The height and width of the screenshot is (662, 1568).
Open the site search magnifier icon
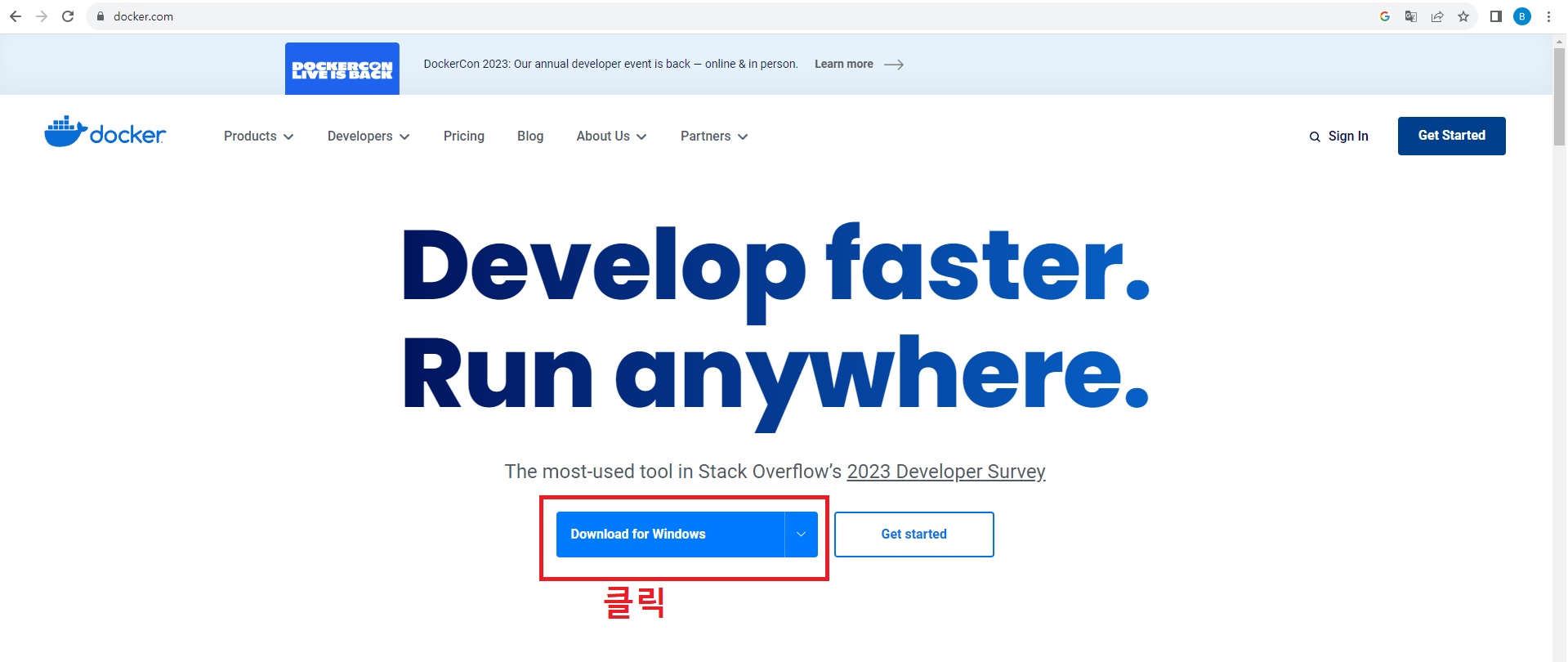point(1315,136)
